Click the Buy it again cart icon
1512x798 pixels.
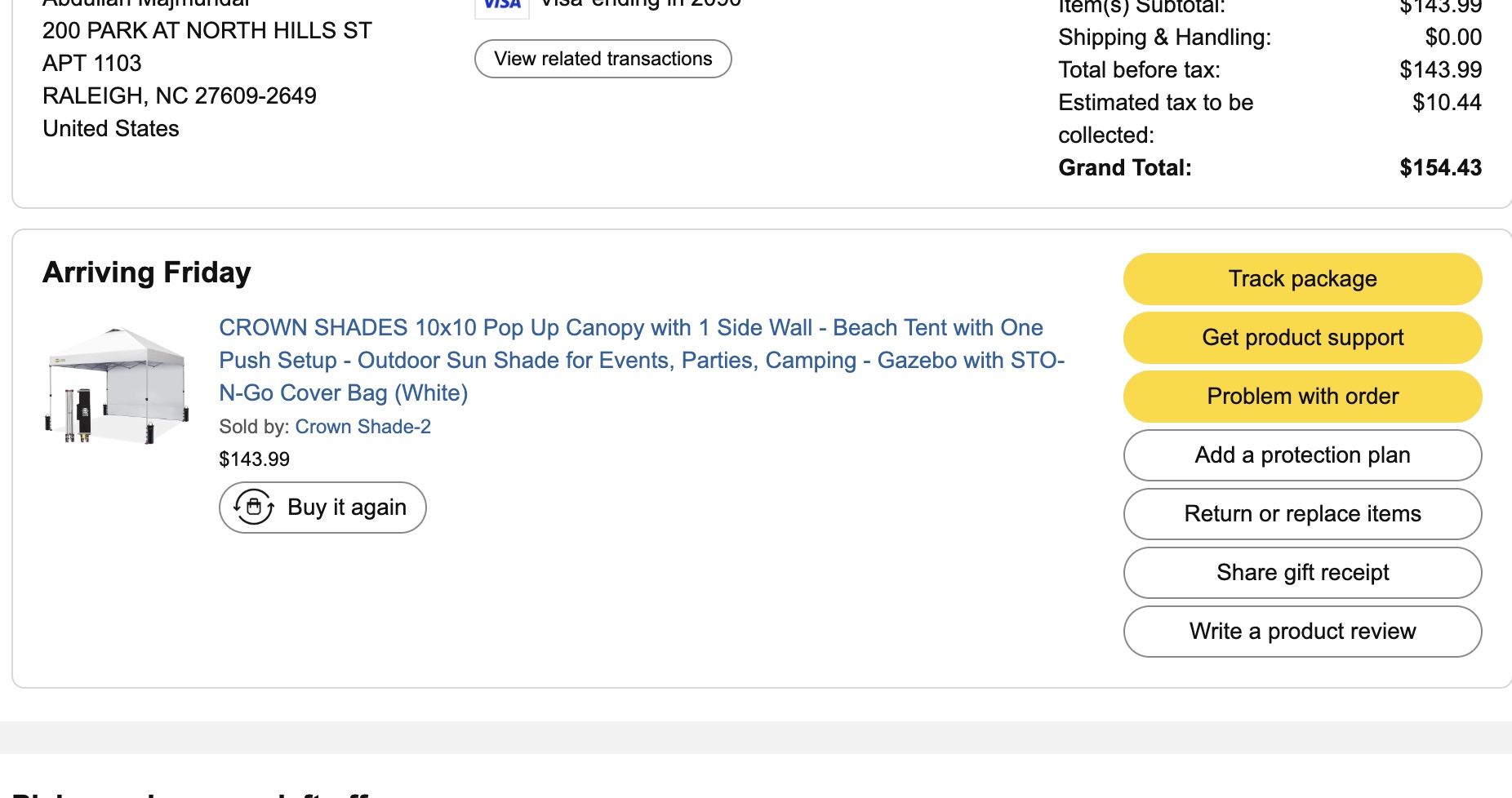254,508
